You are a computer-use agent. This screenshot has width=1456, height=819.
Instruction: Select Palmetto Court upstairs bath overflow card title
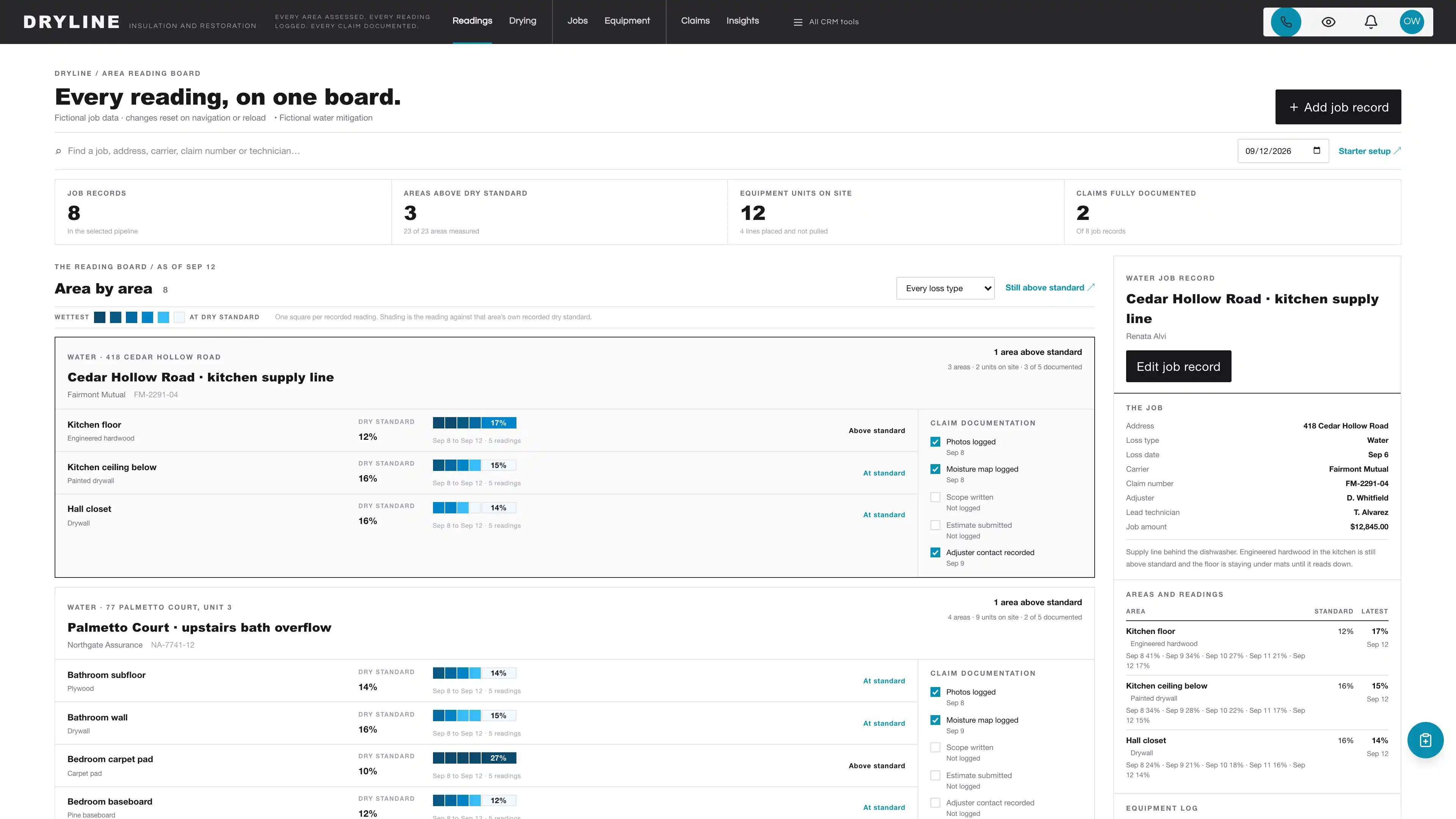(199, 628)
